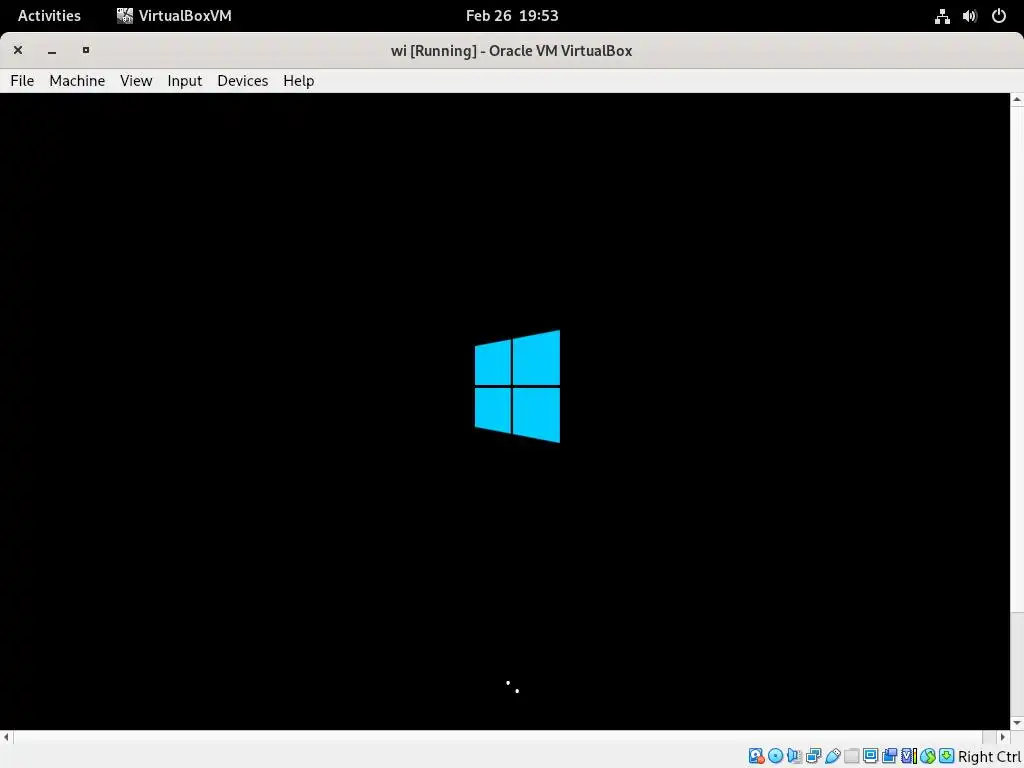1024x768 pixels.
Task: Maximize the VirtualBox VM window
Action: coord(86,50)
